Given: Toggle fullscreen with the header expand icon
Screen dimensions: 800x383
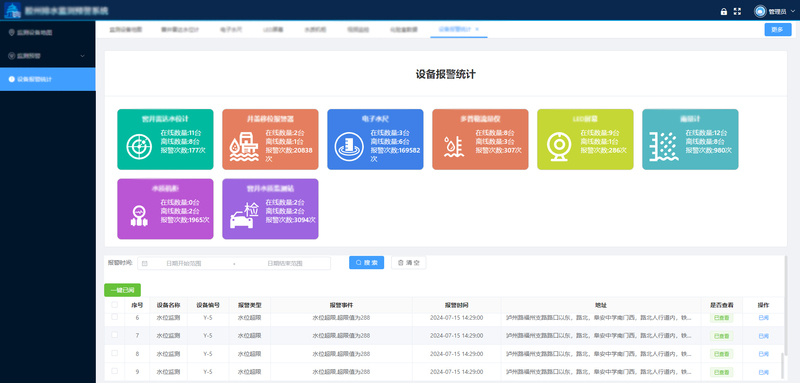Looking at the screenshot, I should (x=737, y=11).
